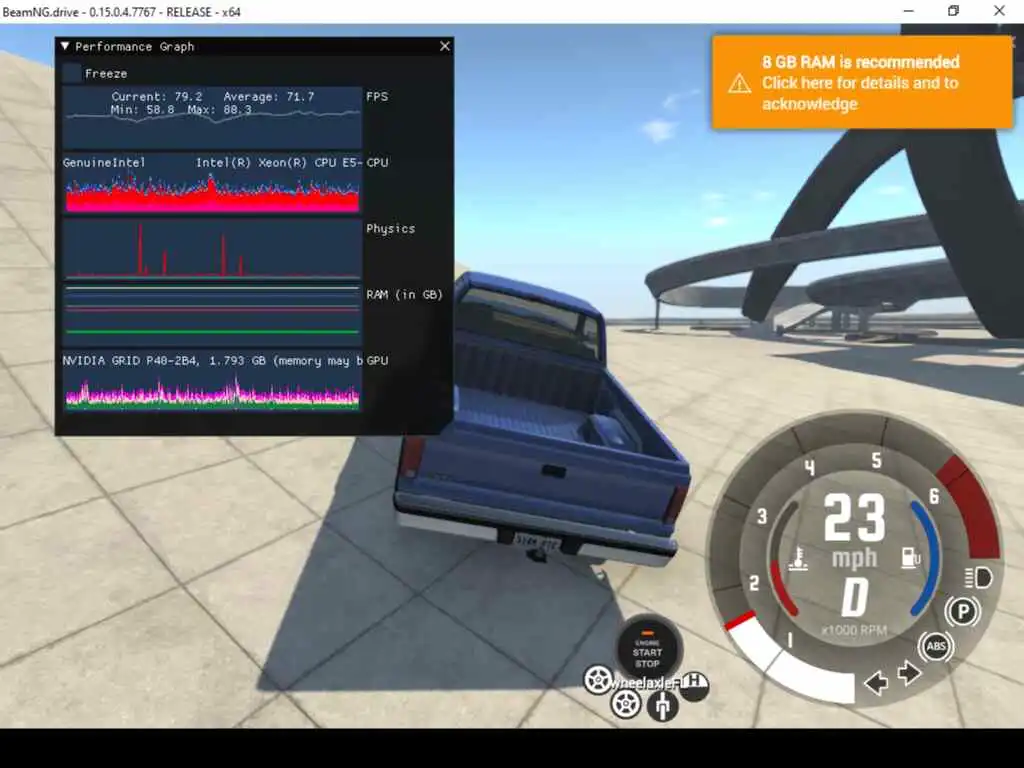
Task: Click the x1000 RPM label
Action: 854,630
